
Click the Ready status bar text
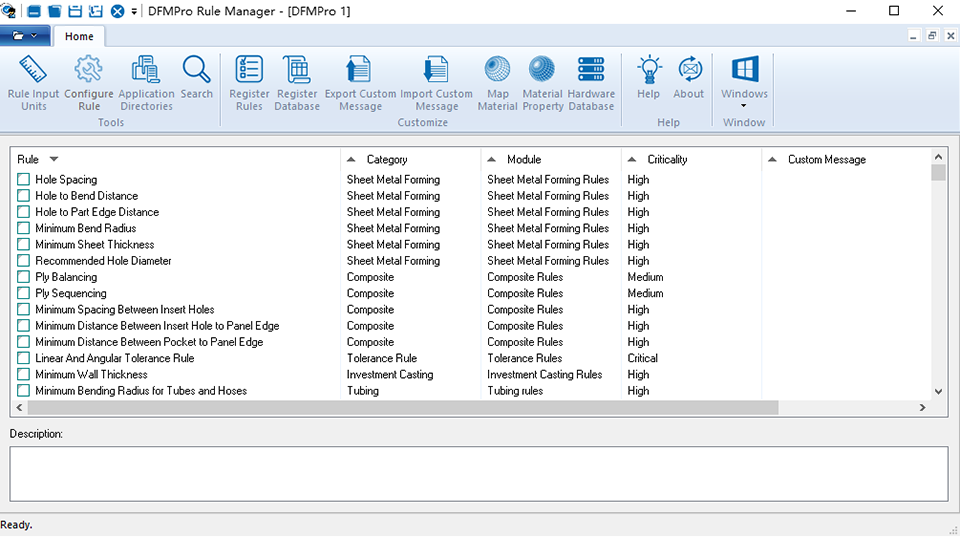pos(17,525)
